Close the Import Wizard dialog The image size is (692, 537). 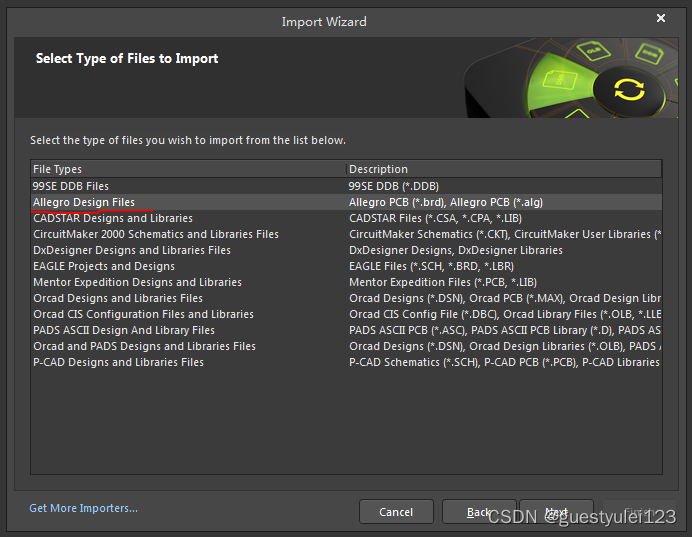pyautogui.click(x=660, y=19)
